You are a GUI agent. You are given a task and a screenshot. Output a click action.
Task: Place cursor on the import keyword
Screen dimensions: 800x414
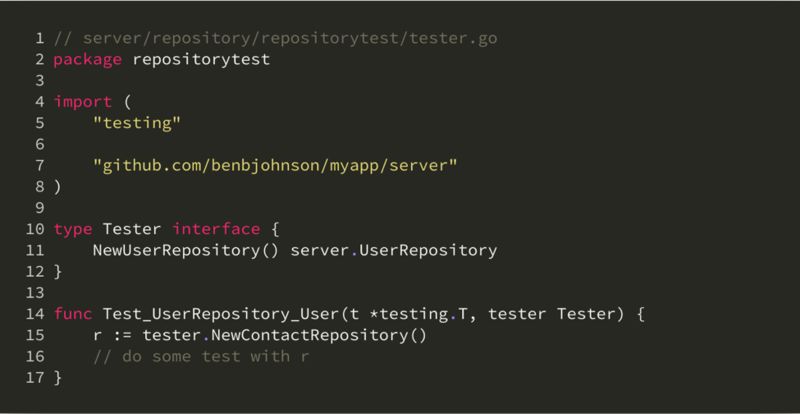tap(83, 102)
